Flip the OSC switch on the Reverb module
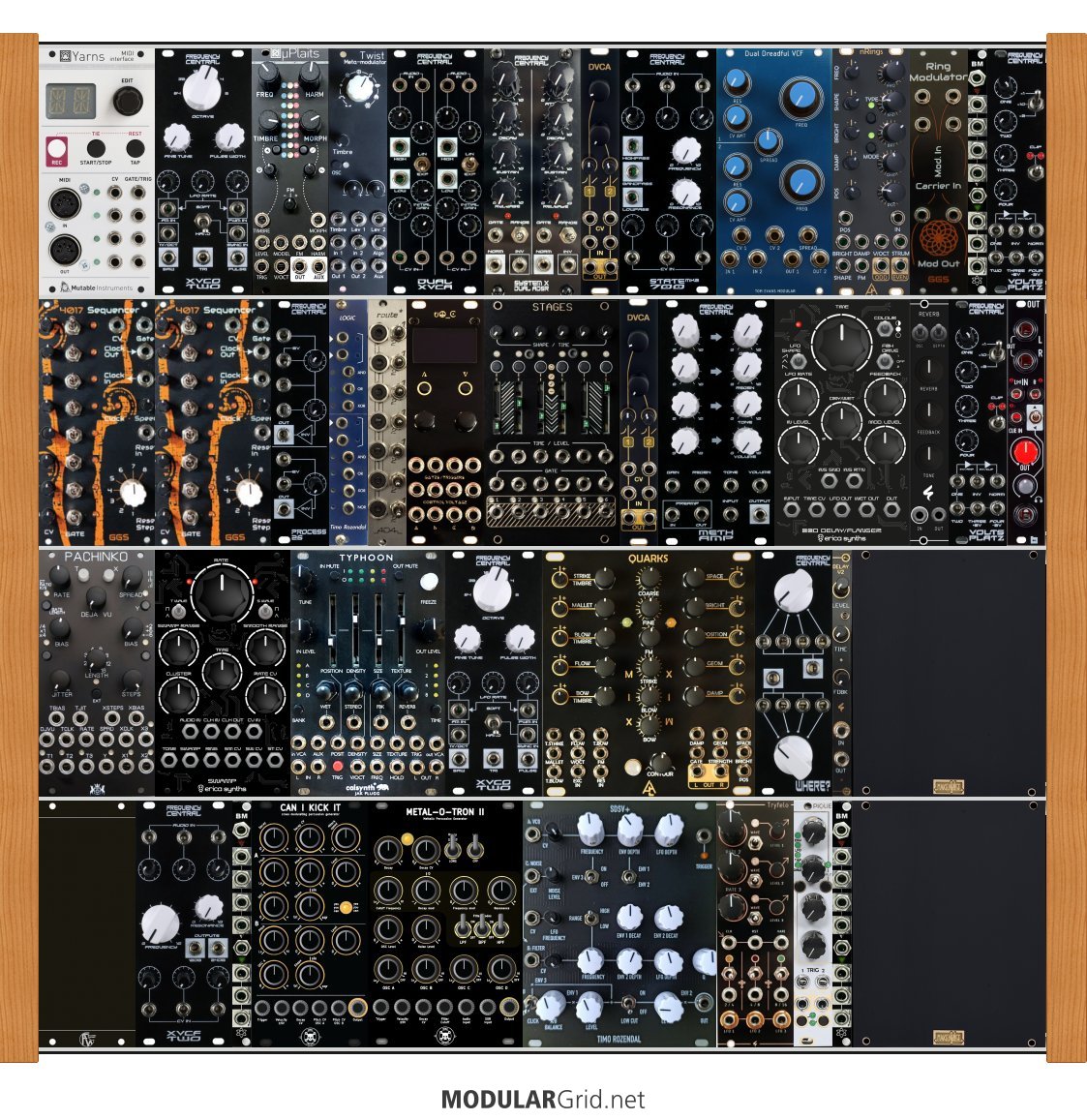Screen dimensions: 1087x1120 (x=921, y=332)
